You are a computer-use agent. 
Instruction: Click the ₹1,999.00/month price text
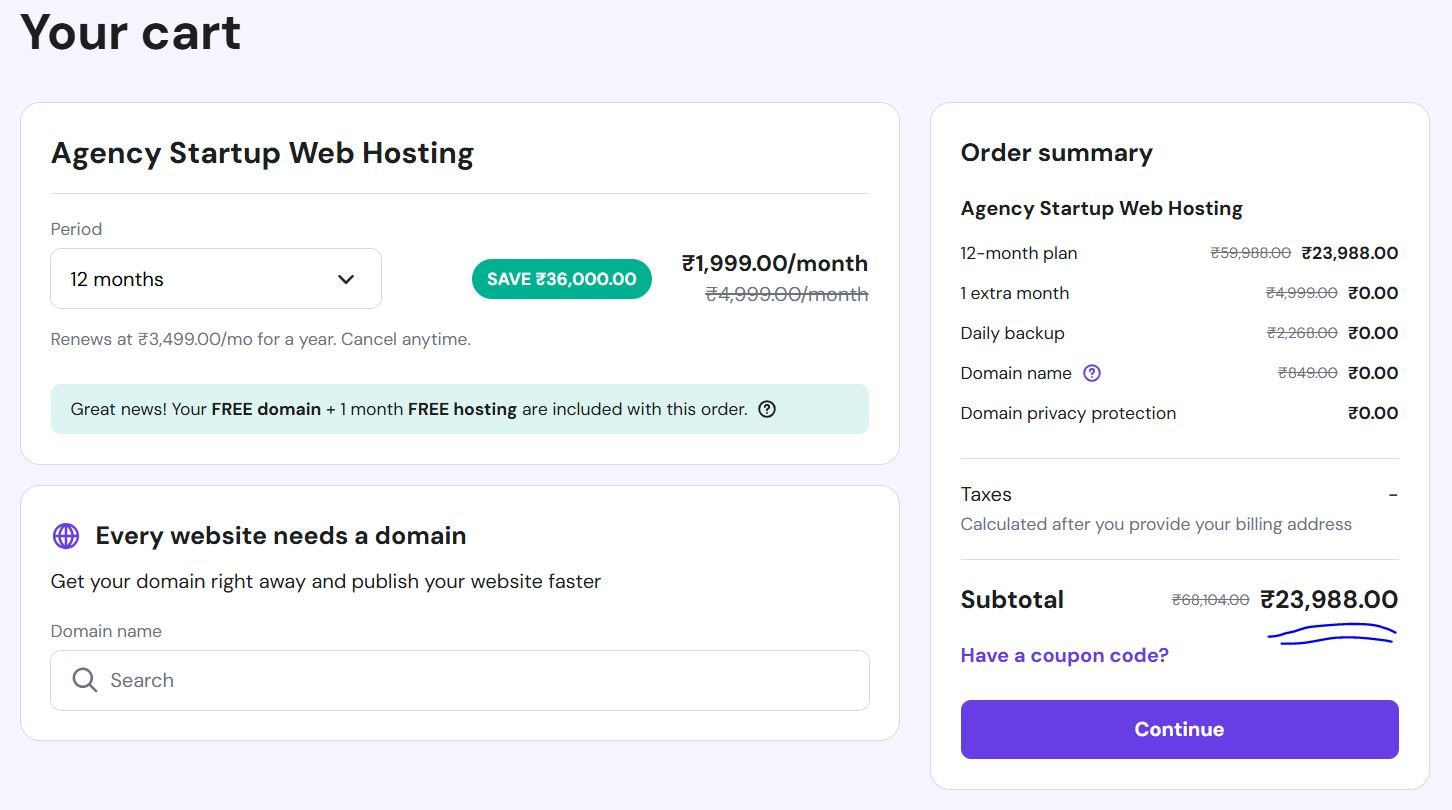[774, 264]
